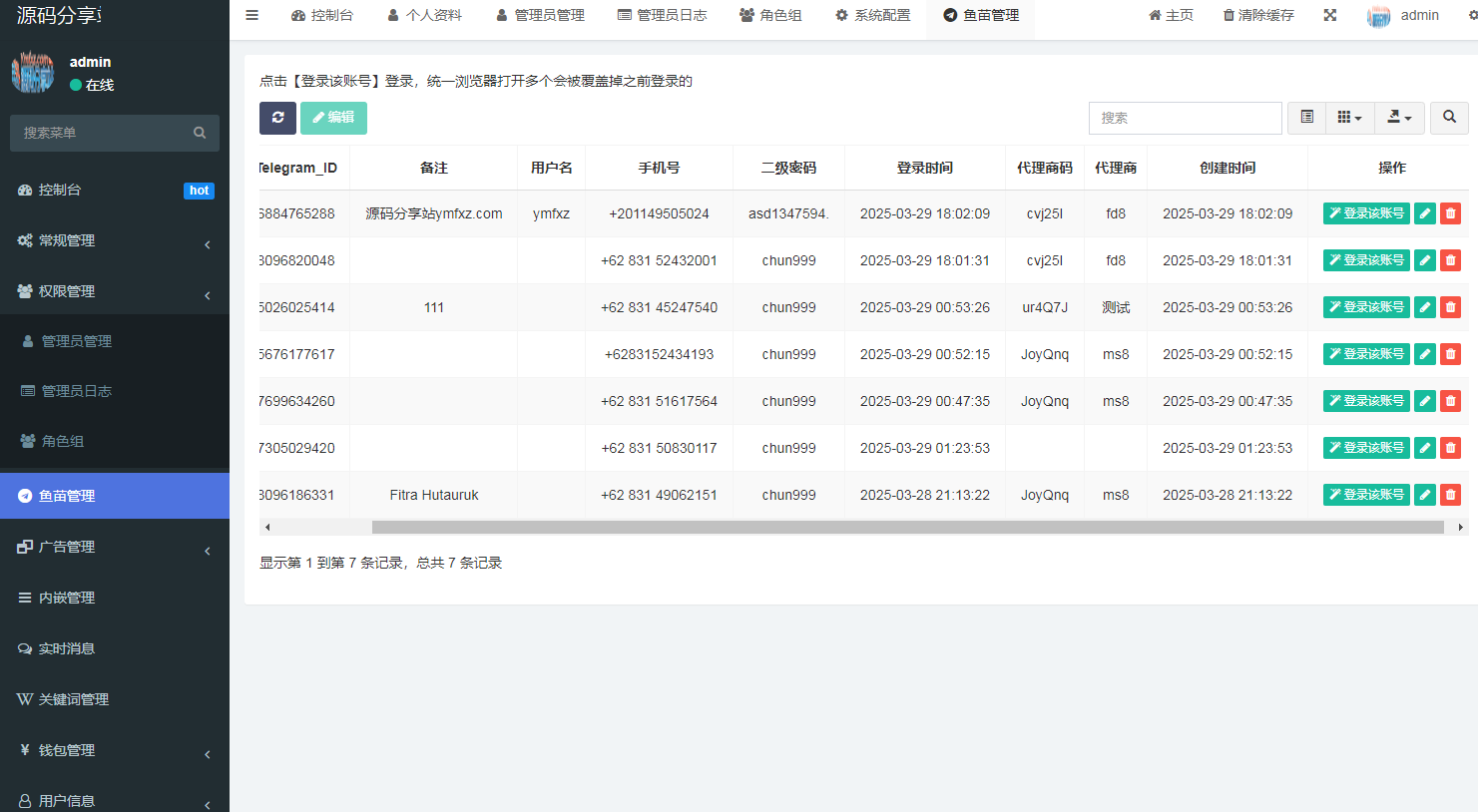Click the 清除缓存 trash item in the top bar
Viewport: 1478px width, 812px height.
pos(1258,15)
